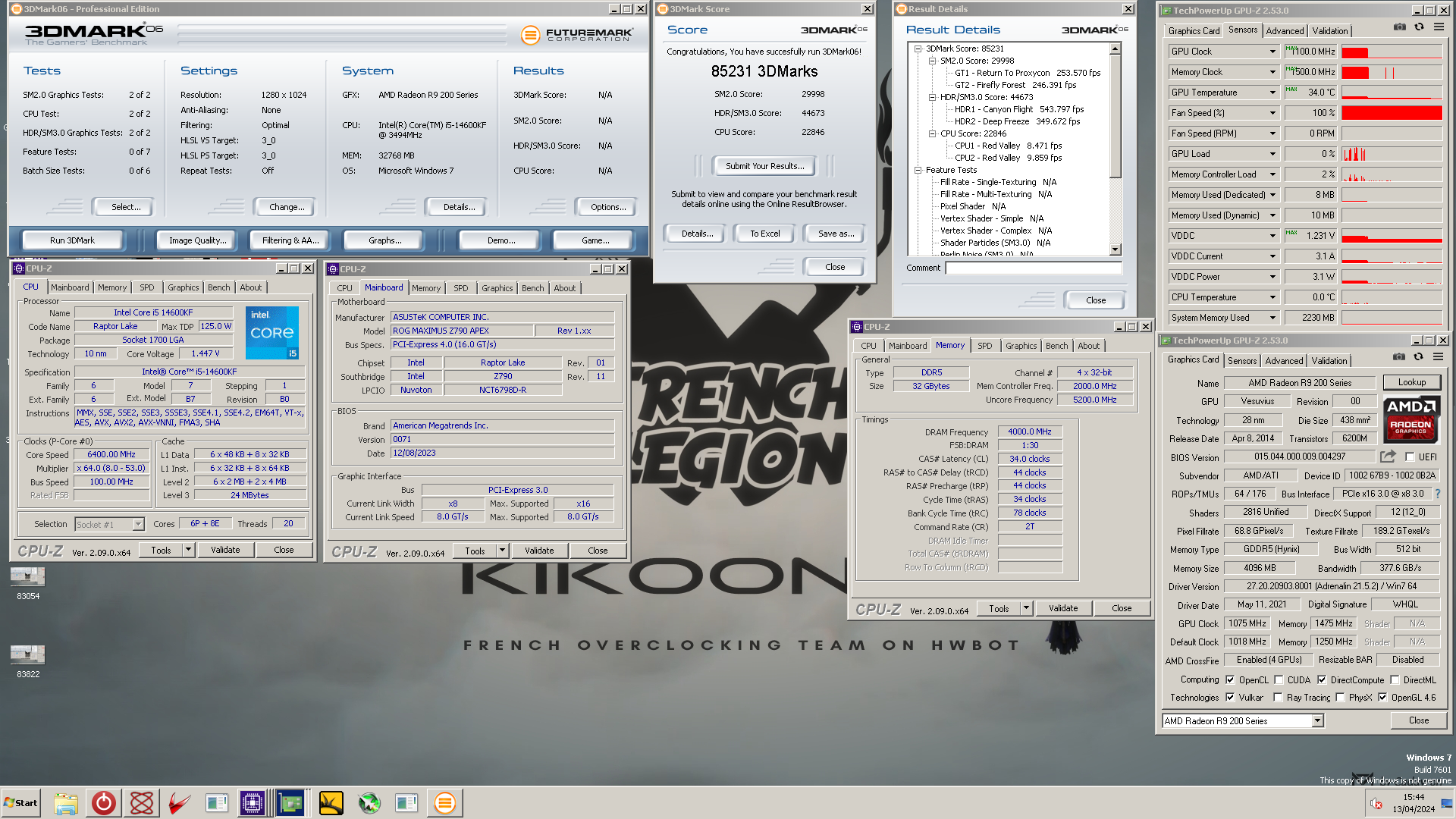Collapse the CPU Score tree node
The image size is (1456, 819).
(933, 133)
